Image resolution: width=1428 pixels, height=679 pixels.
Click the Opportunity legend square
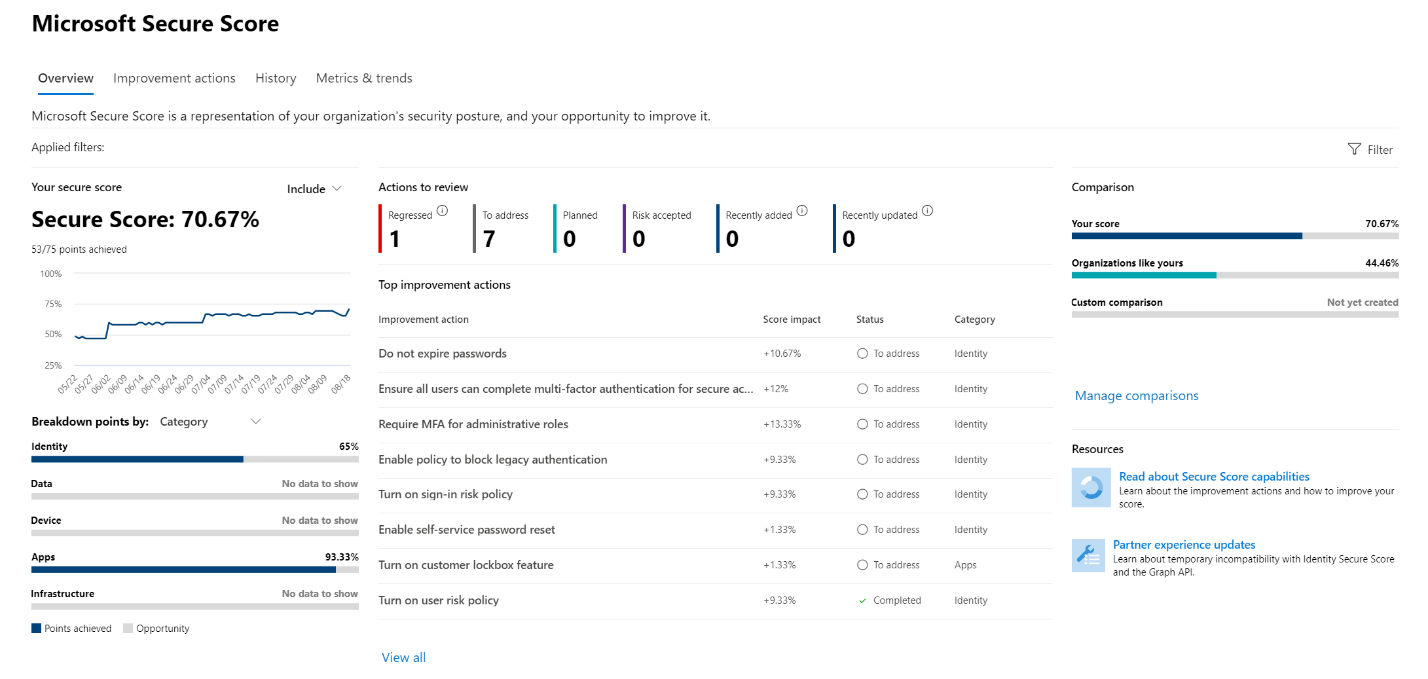[127, 628]
